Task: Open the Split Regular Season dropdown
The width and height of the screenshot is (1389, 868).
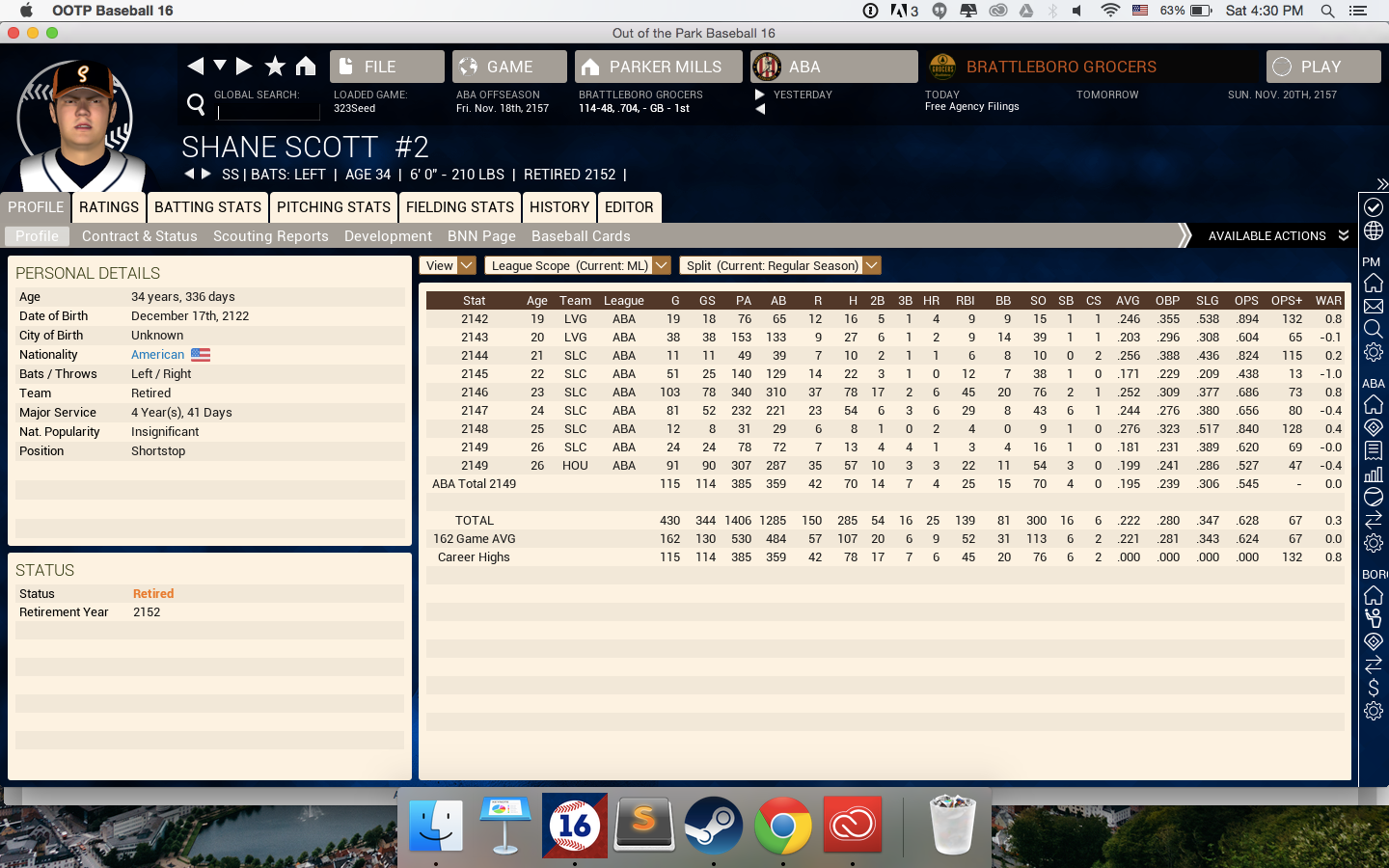Action: click(779, 266)
